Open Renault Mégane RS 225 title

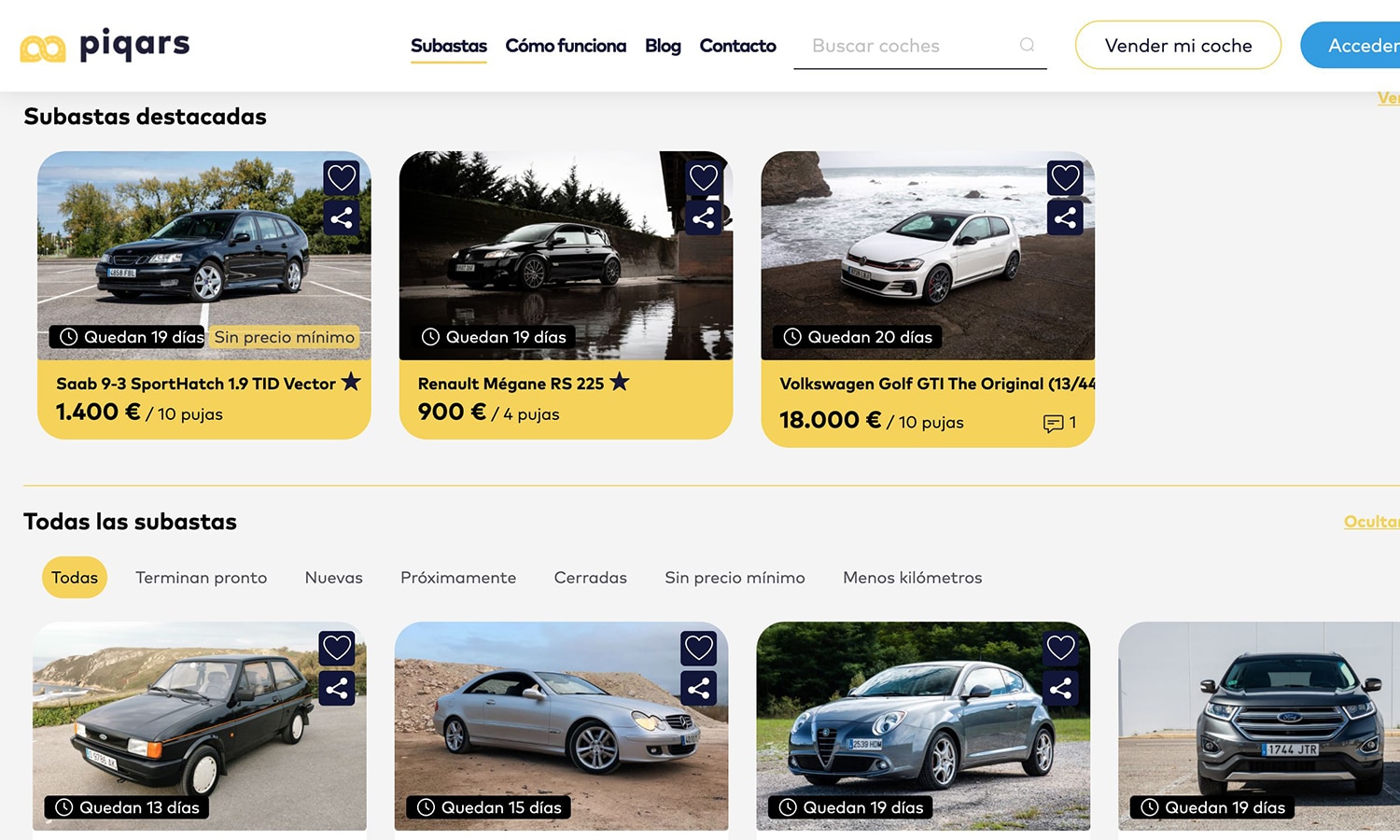click(511, 384)
